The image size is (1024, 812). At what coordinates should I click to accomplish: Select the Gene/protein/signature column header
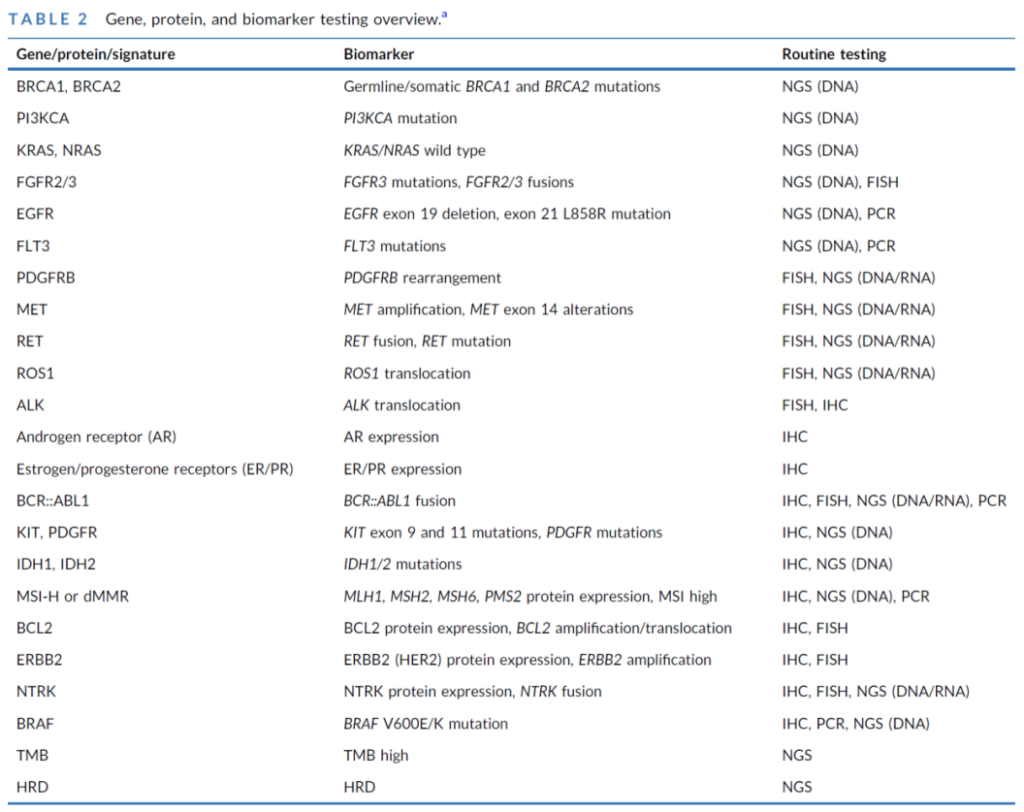click(x=95, y=54)
